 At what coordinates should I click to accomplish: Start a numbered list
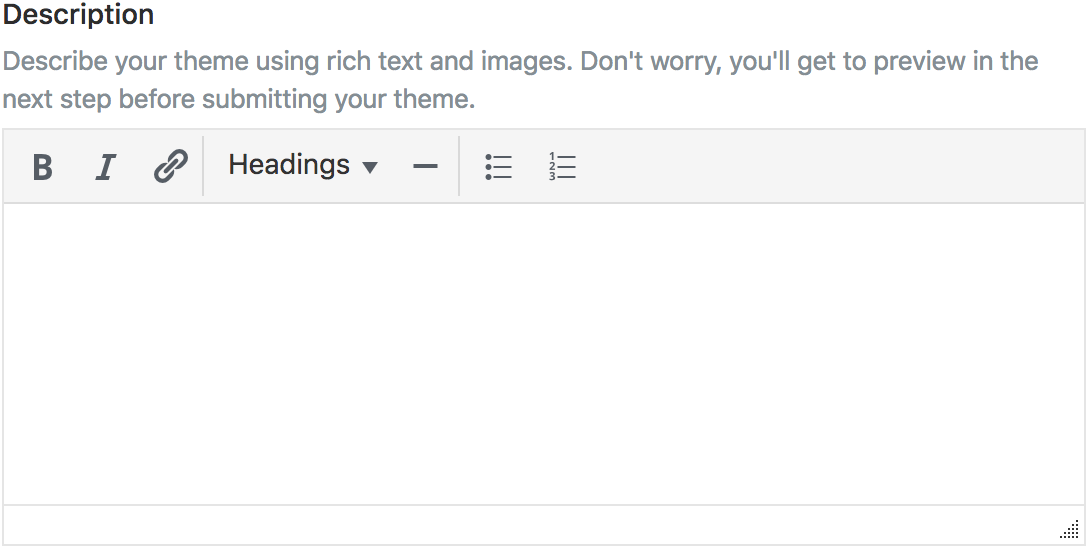563,166
